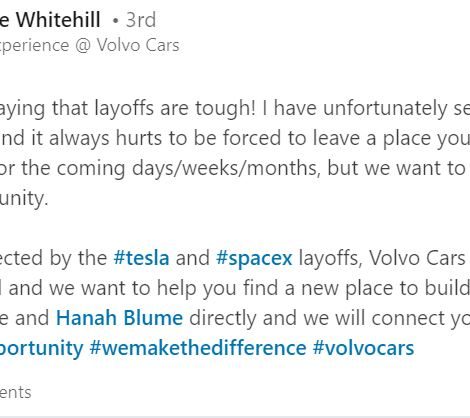
Task: Click the word ending the first paragraph, "unity."
Action: point(24,198)
